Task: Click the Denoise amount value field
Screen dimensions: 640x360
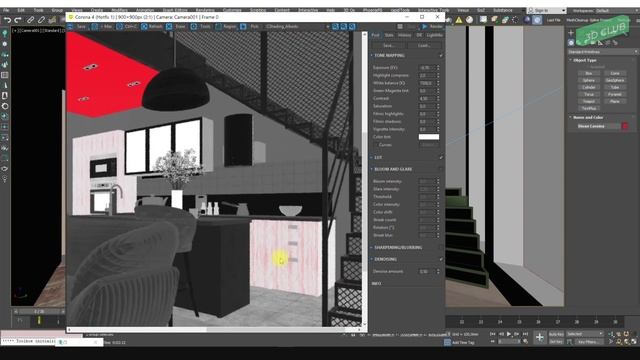Action: [x=427, y=271]
